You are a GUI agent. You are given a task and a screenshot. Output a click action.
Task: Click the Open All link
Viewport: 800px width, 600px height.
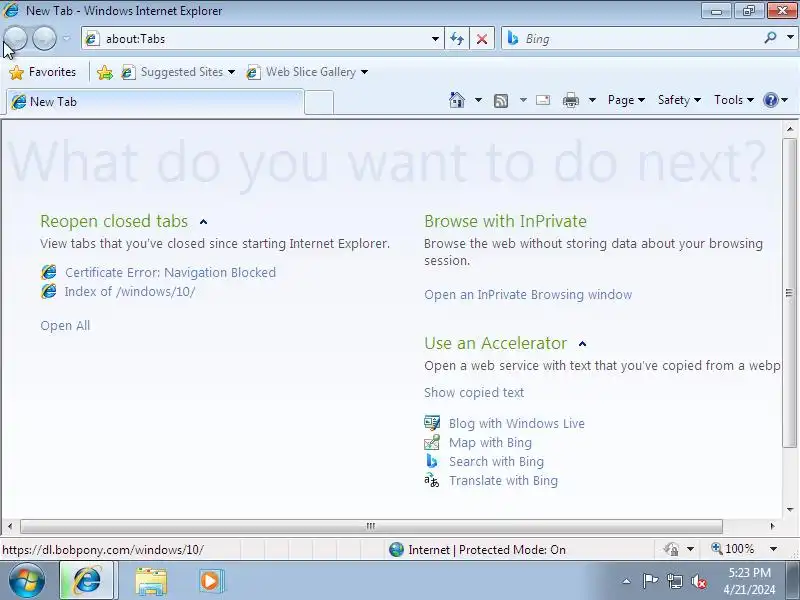(x=65, y=326)
